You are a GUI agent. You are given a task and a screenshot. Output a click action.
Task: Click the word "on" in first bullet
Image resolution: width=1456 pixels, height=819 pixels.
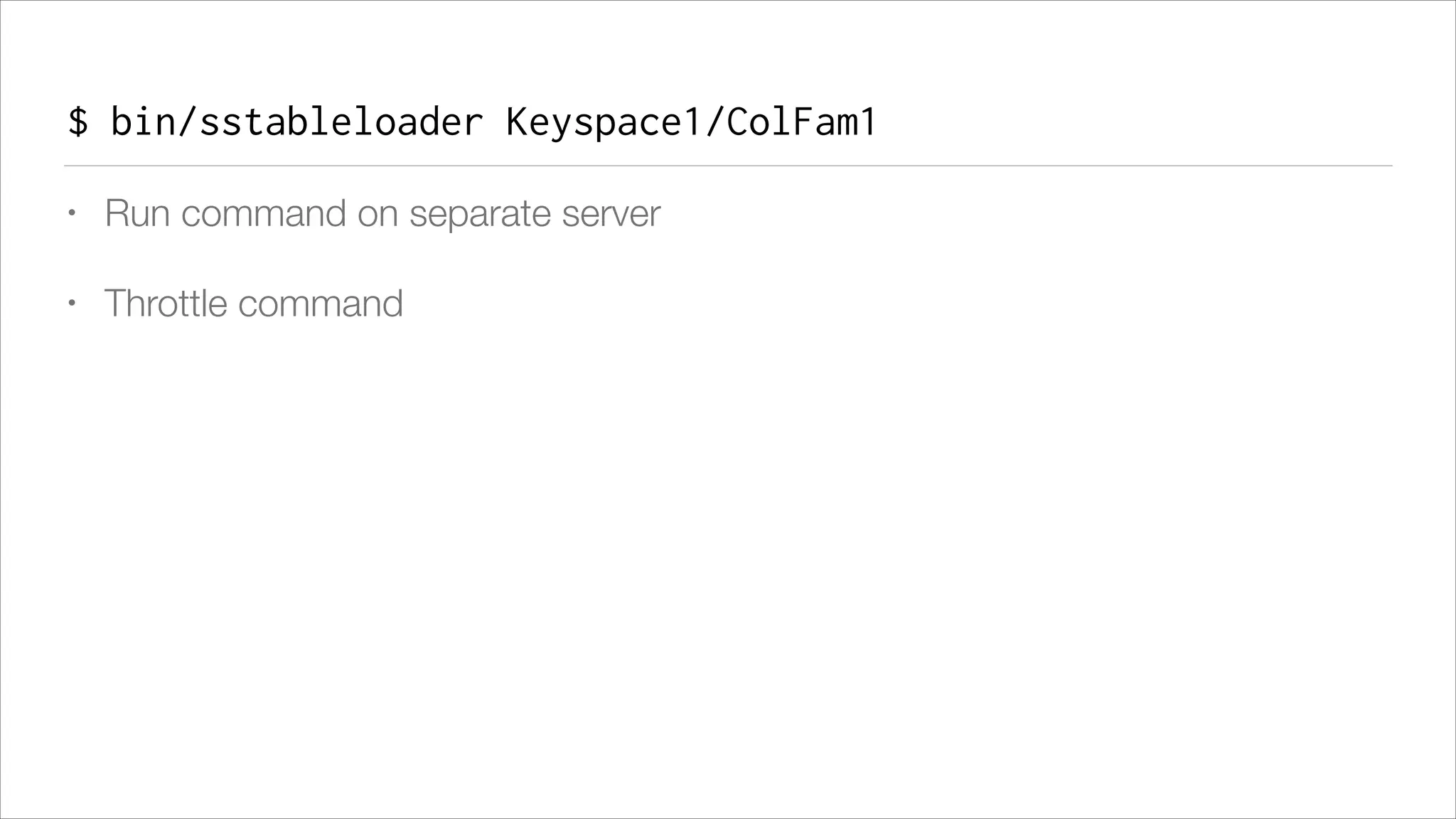(x=378, y=213)
